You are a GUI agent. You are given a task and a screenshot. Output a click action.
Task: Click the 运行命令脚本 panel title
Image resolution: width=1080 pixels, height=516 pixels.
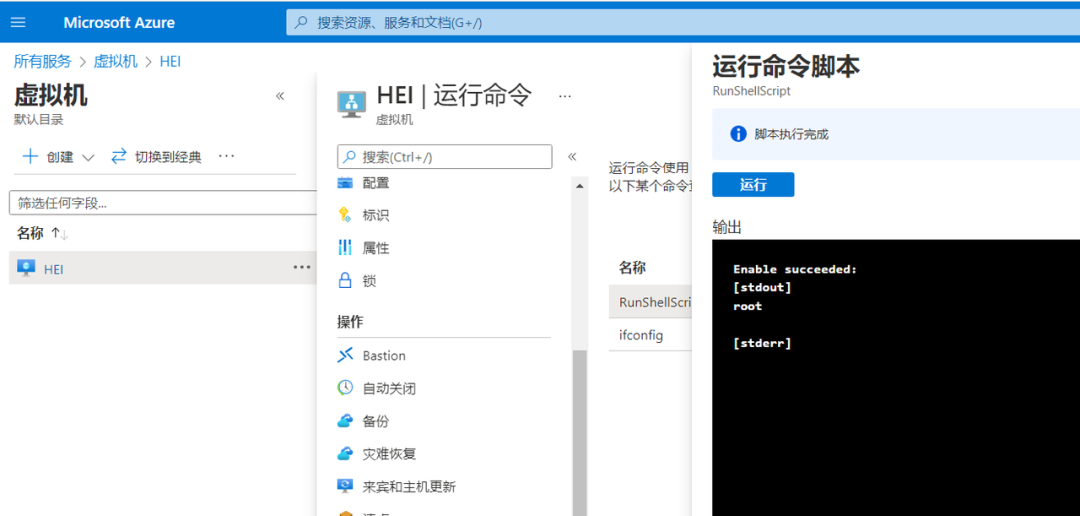click(785, 67)
